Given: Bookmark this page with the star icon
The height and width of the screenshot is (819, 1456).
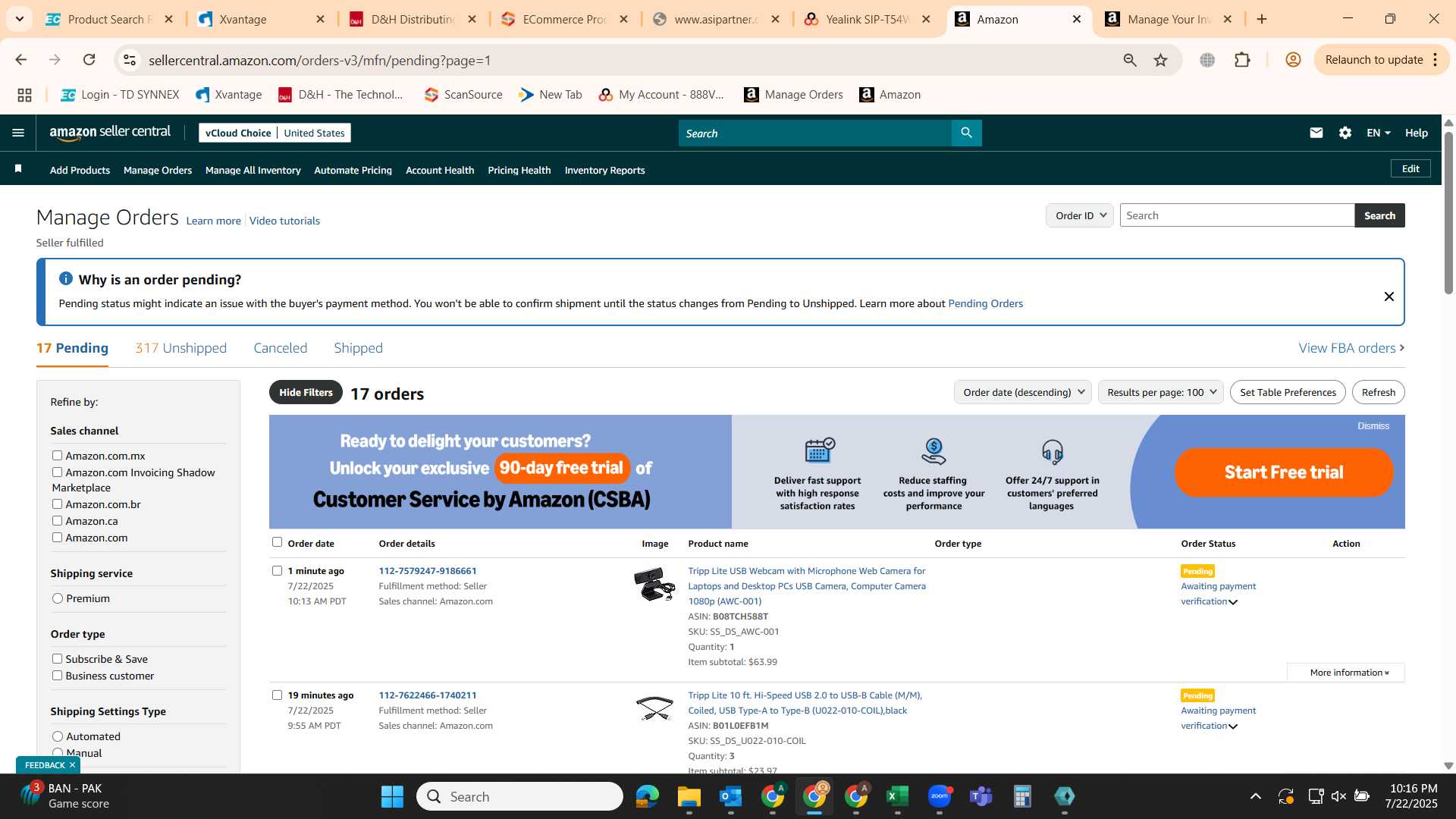Looking at the screenshot, I should 1160,60.
